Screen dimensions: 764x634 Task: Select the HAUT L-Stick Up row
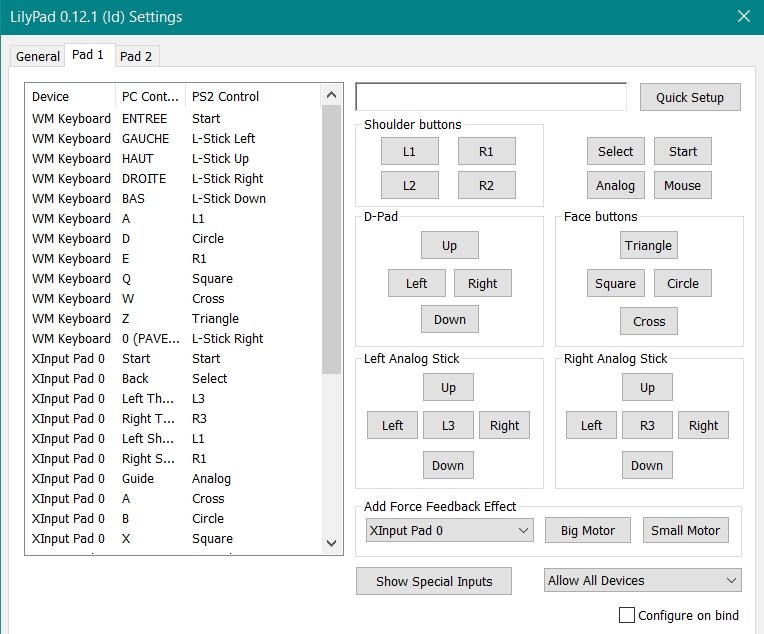(174, 158)
